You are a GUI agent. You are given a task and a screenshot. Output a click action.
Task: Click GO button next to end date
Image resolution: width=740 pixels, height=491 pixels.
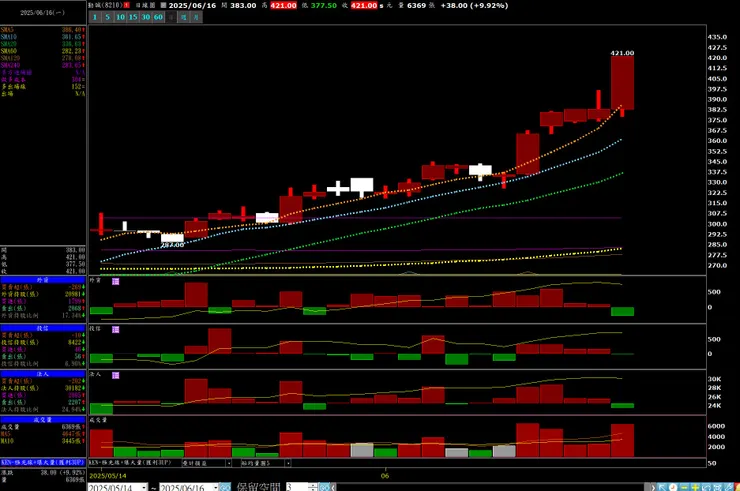pyautogui.click(x=225, y=487)
